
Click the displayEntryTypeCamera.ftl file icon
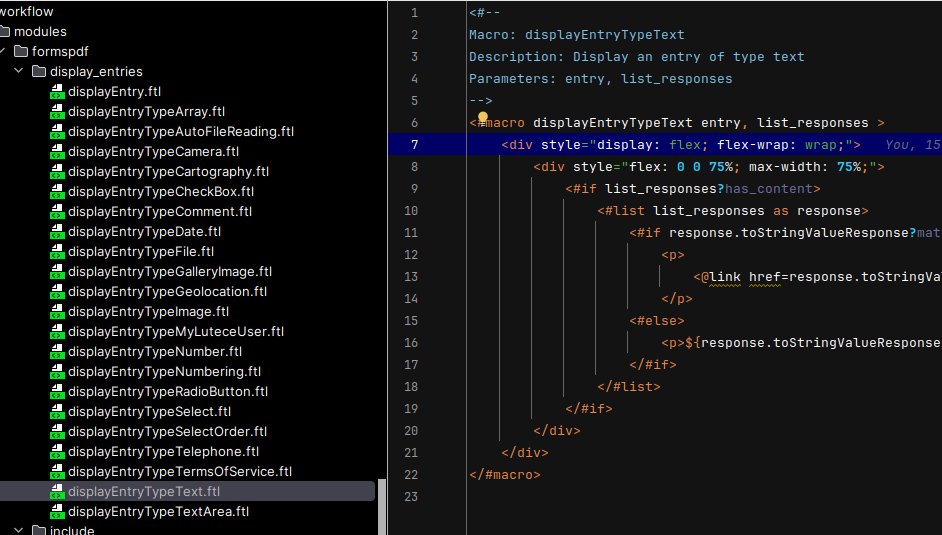pyautogui.click(x=57, y=152)
